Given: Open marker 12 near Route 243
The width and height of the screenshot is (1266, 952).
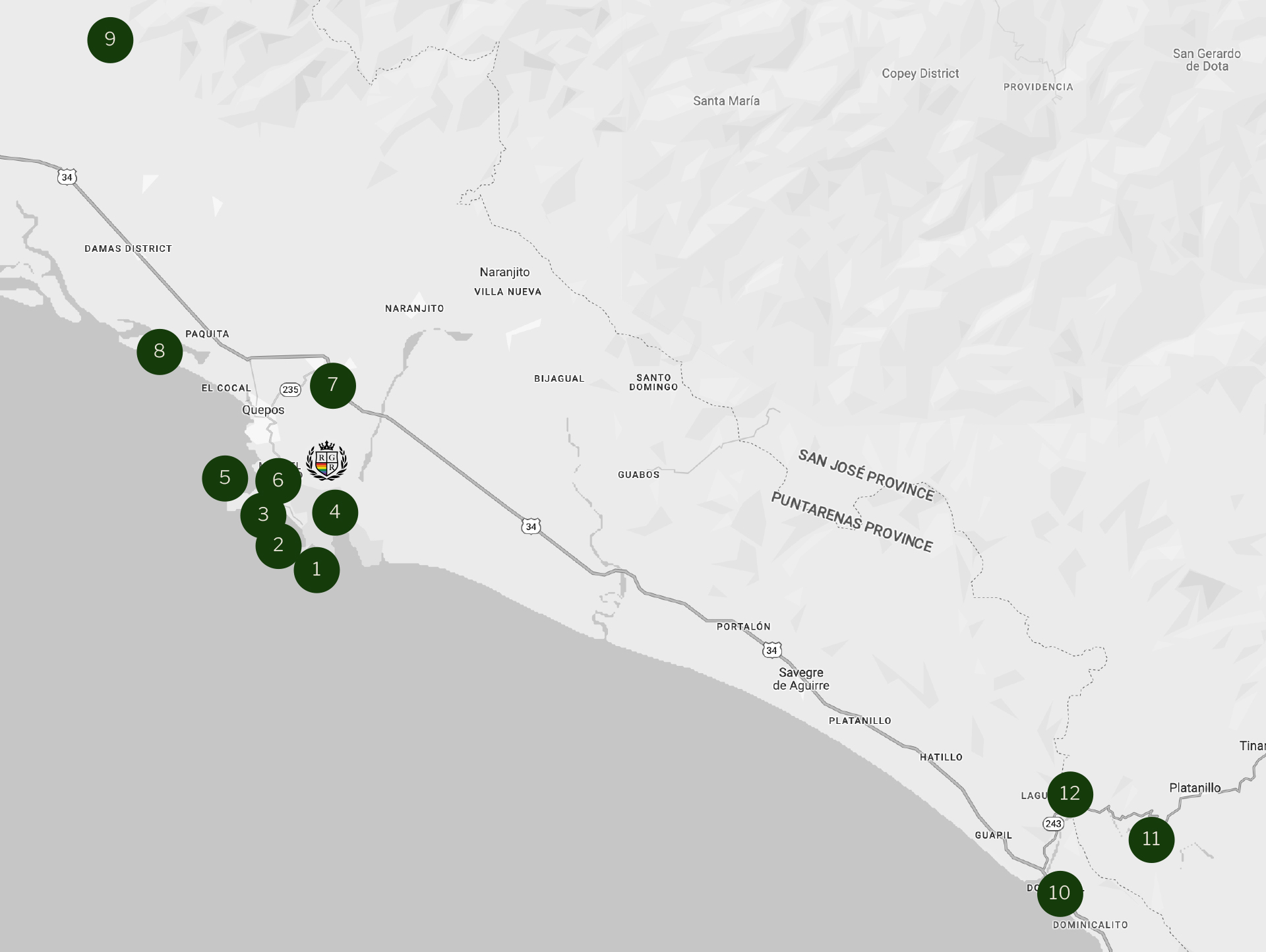Looking at the screenshot, I should 1070,794.
